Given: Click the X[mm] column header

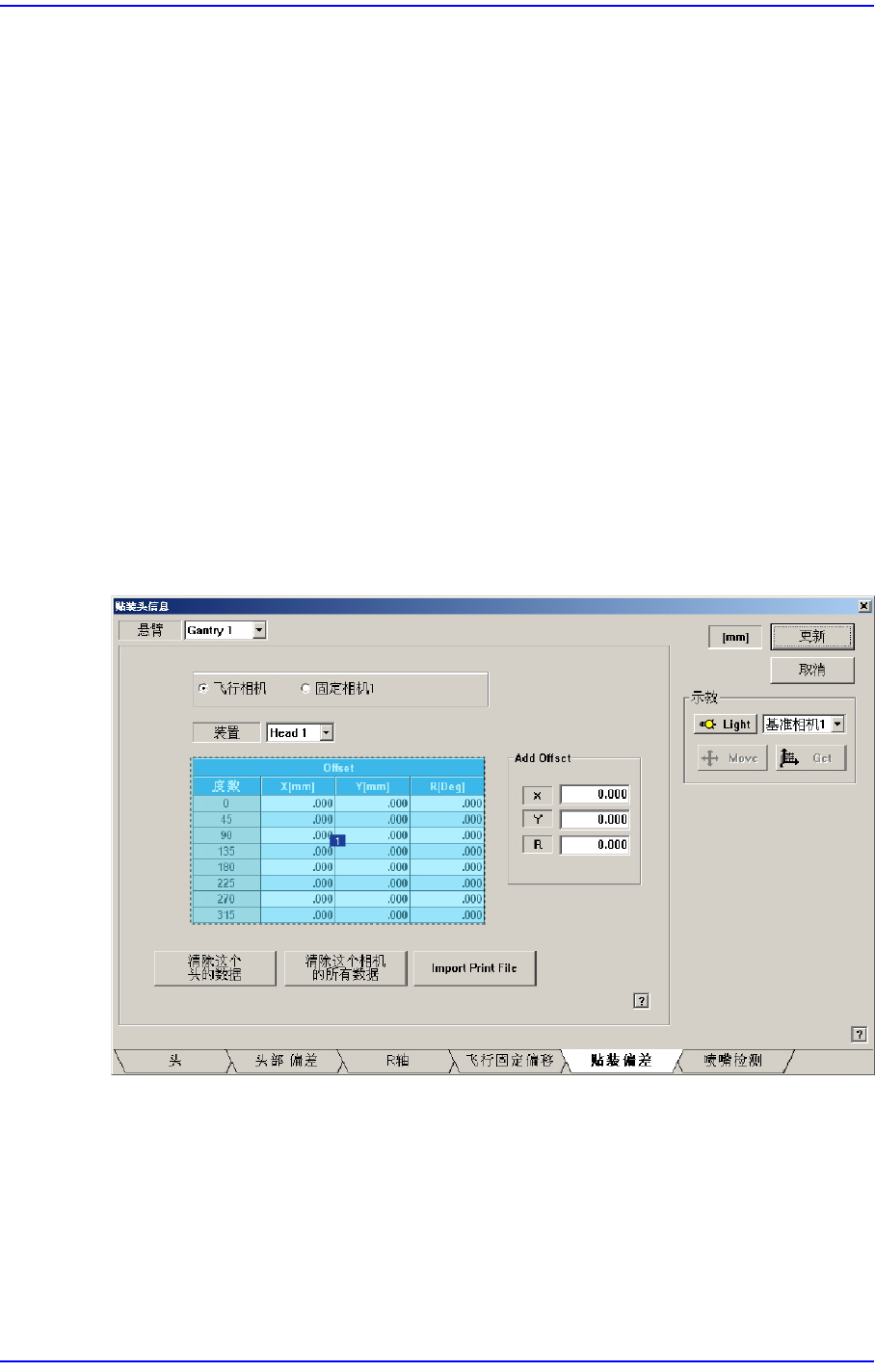Looking at the screenshot, I should click(298, 787).
